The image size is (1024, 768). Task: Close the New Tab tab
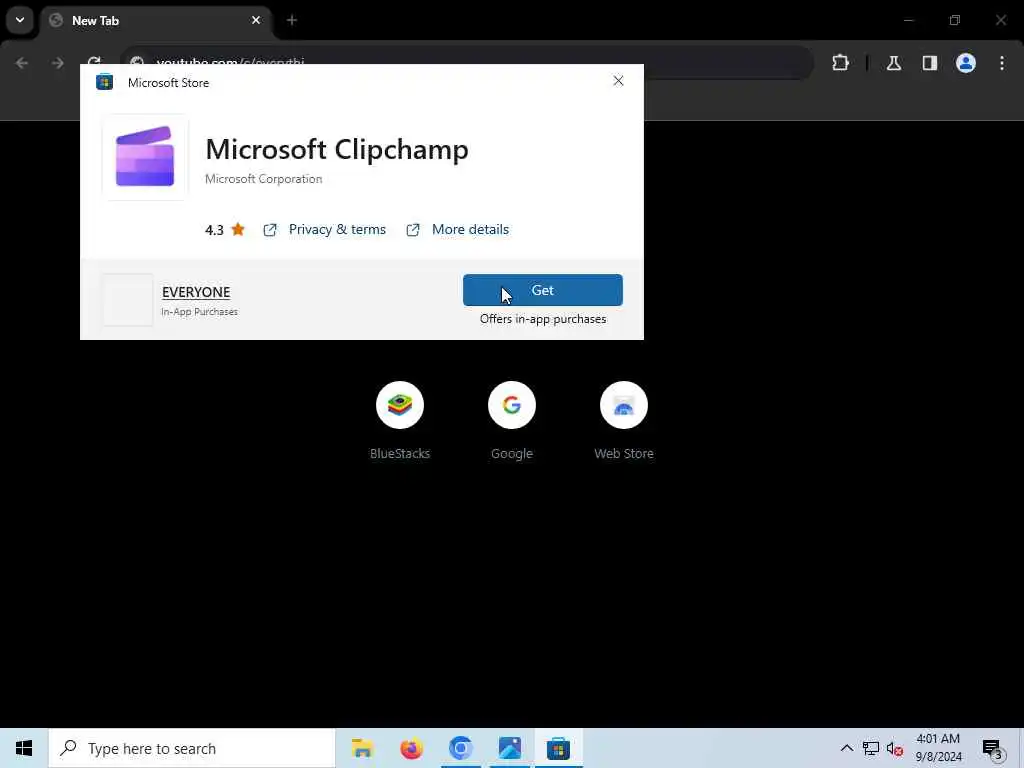point(256,20)
